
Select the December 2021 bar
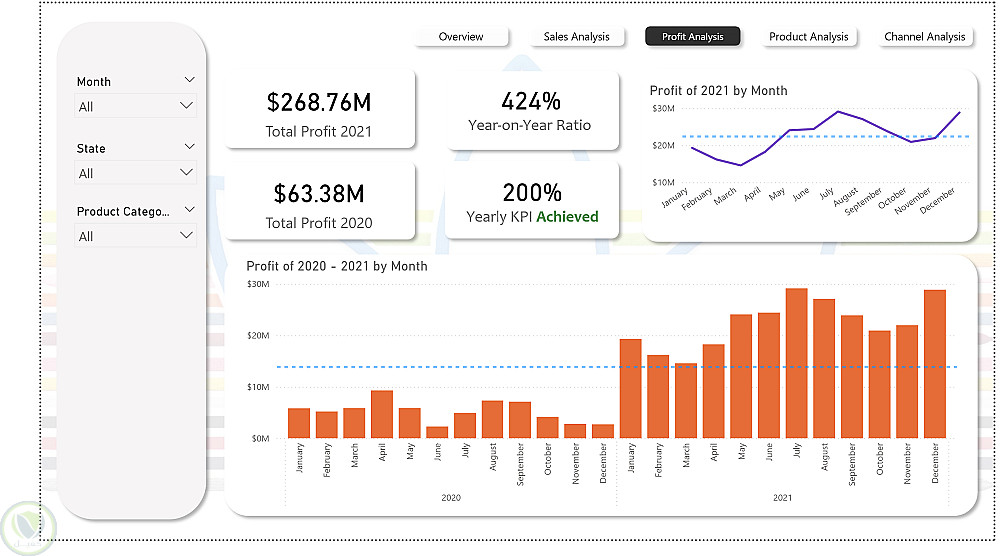935,364
